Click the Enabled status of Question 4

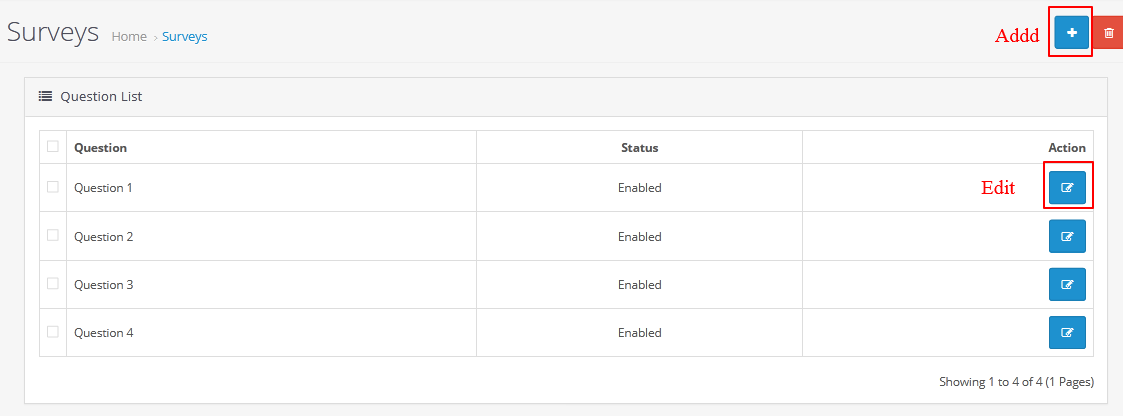click(x=640, y=333)
